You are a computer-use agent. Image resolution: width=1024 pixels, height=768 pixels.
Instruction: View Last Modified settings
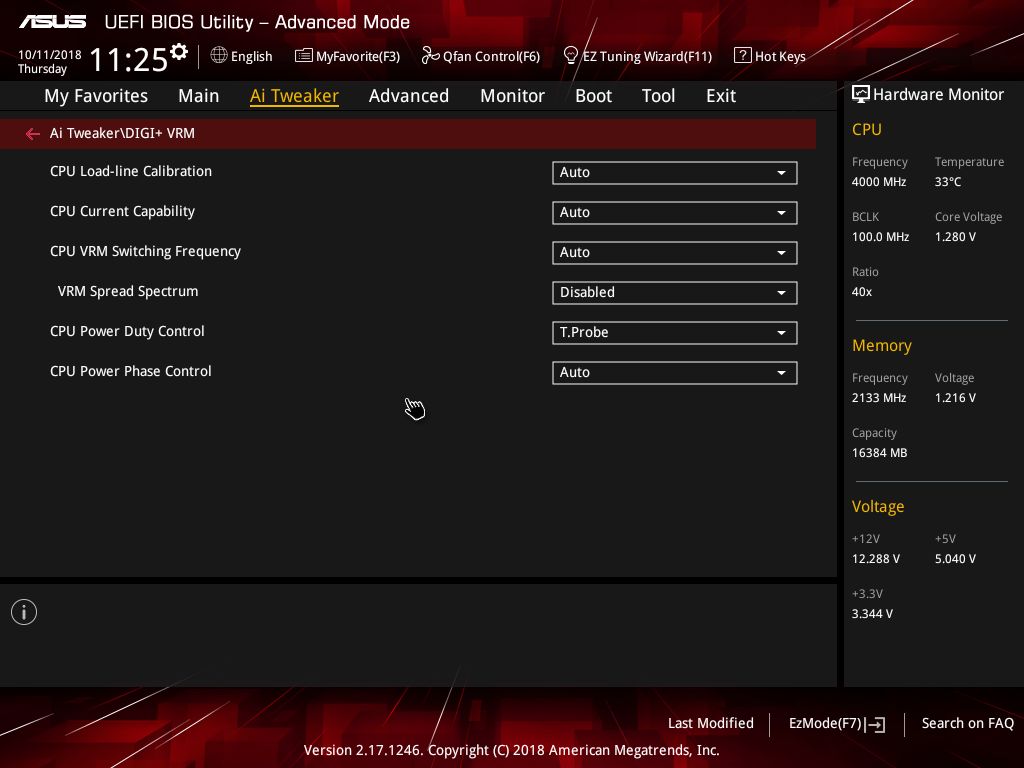click(x=711, y=723)
